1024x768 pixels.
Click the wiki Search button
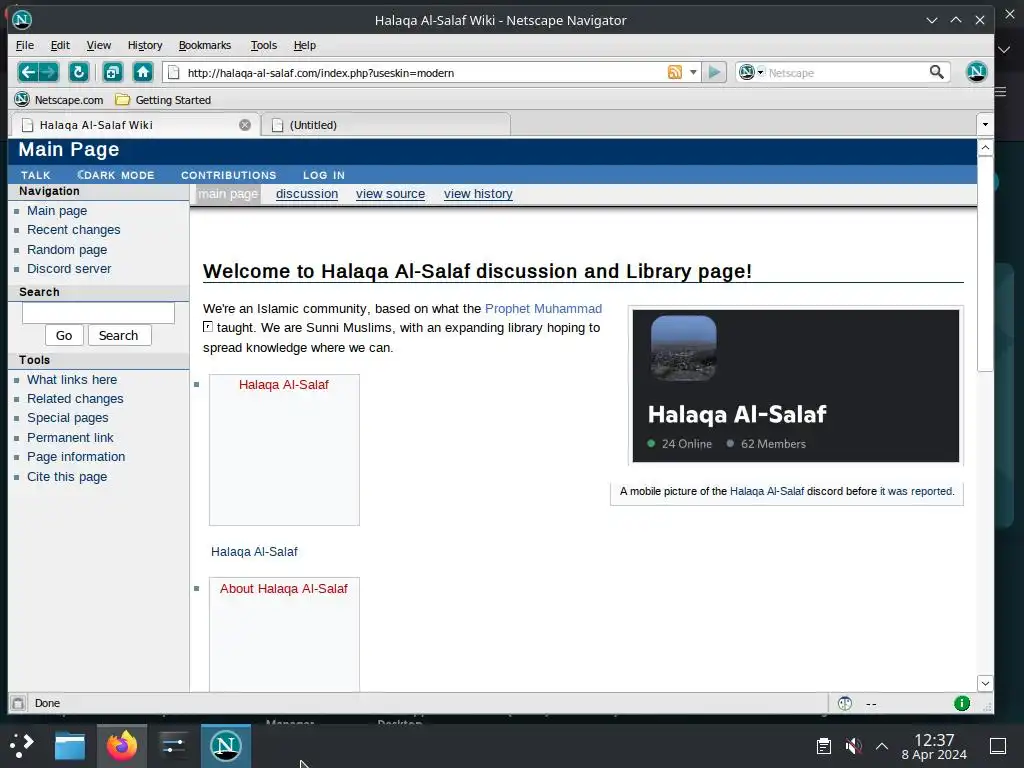[x=119, y=335]
